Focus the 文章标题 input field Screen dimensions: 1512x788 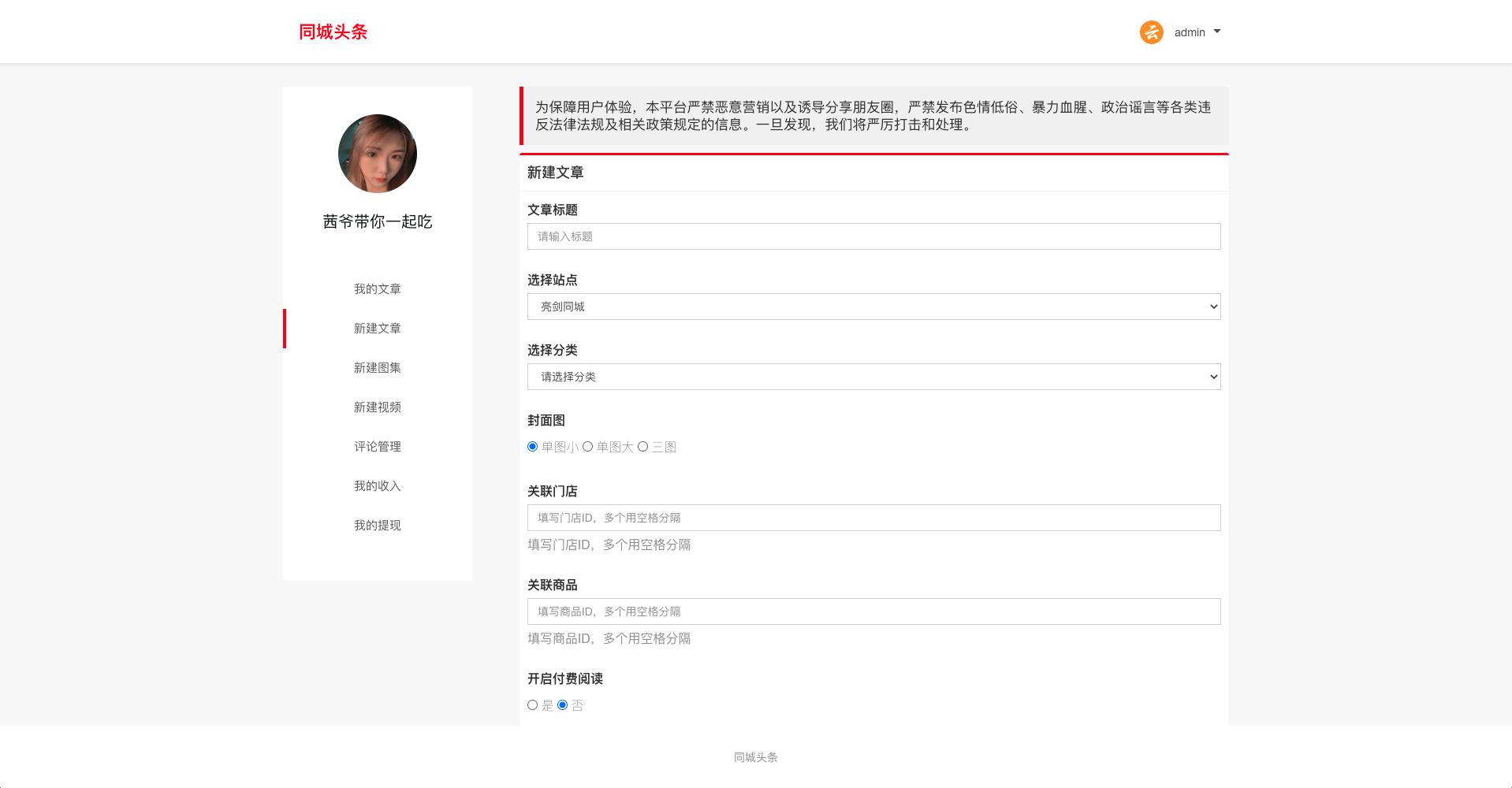pos(873,236)
